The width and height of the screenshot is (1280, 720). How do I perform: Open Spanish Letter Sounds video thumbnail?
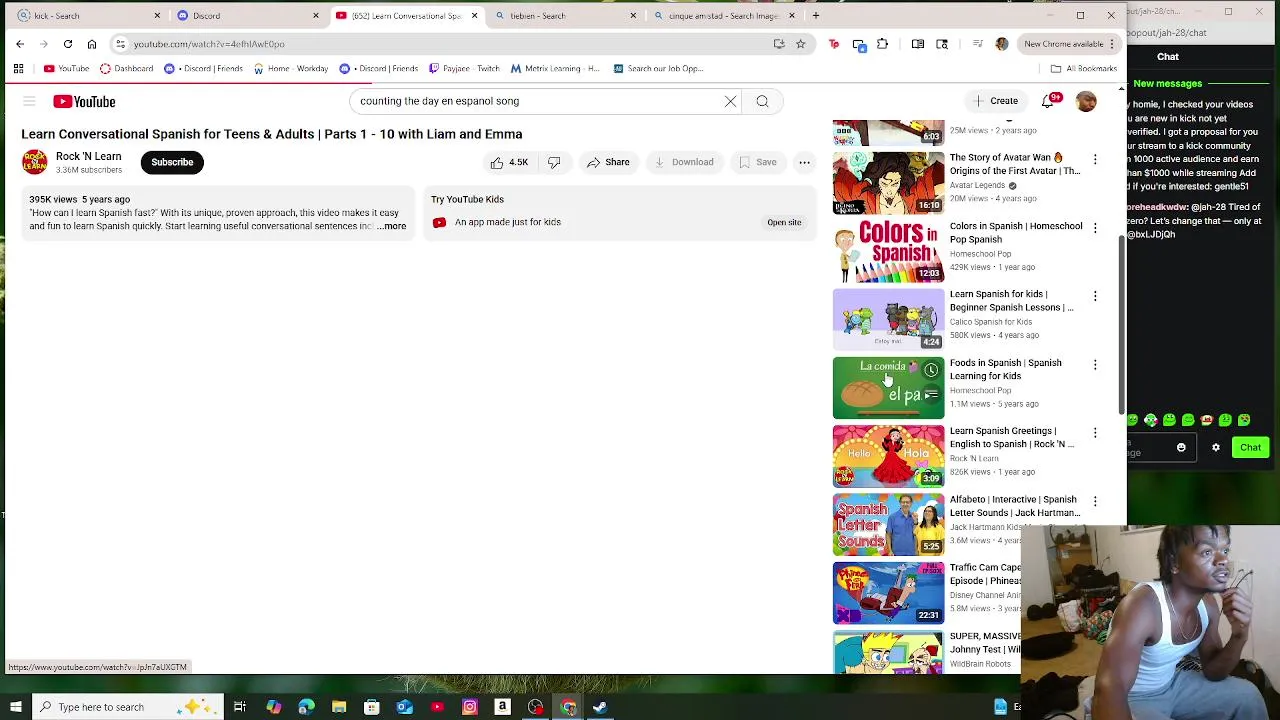888,524
